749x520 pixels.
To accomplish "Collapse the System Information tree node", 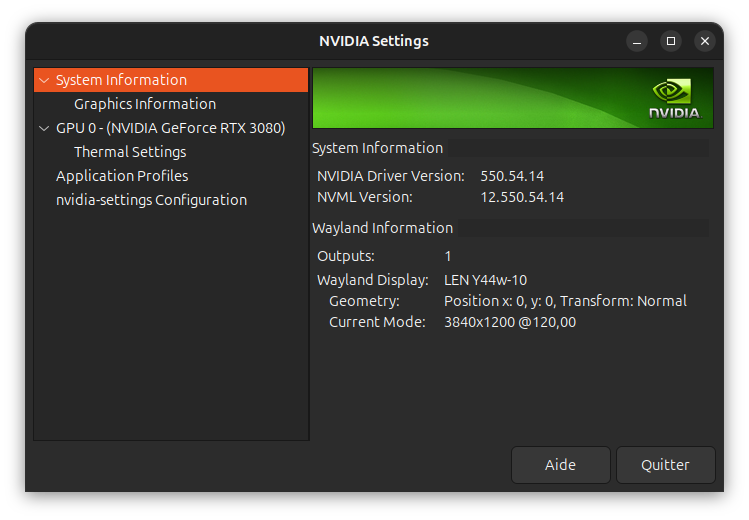I will (x=43, y=80).
